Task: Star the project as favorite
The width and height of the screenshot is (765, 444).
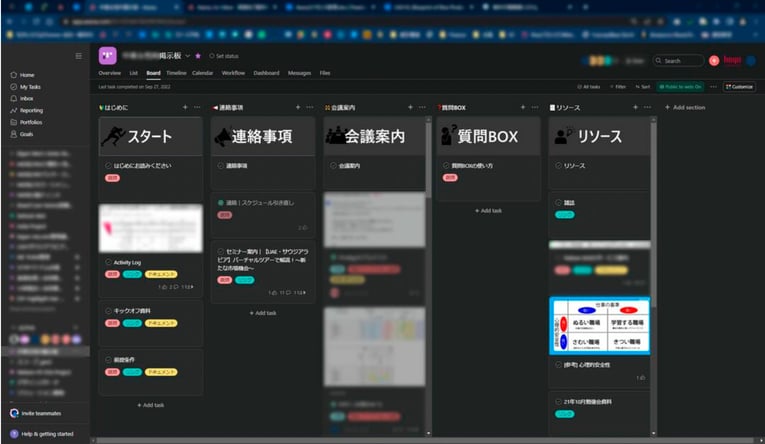Action: [198, 56]
